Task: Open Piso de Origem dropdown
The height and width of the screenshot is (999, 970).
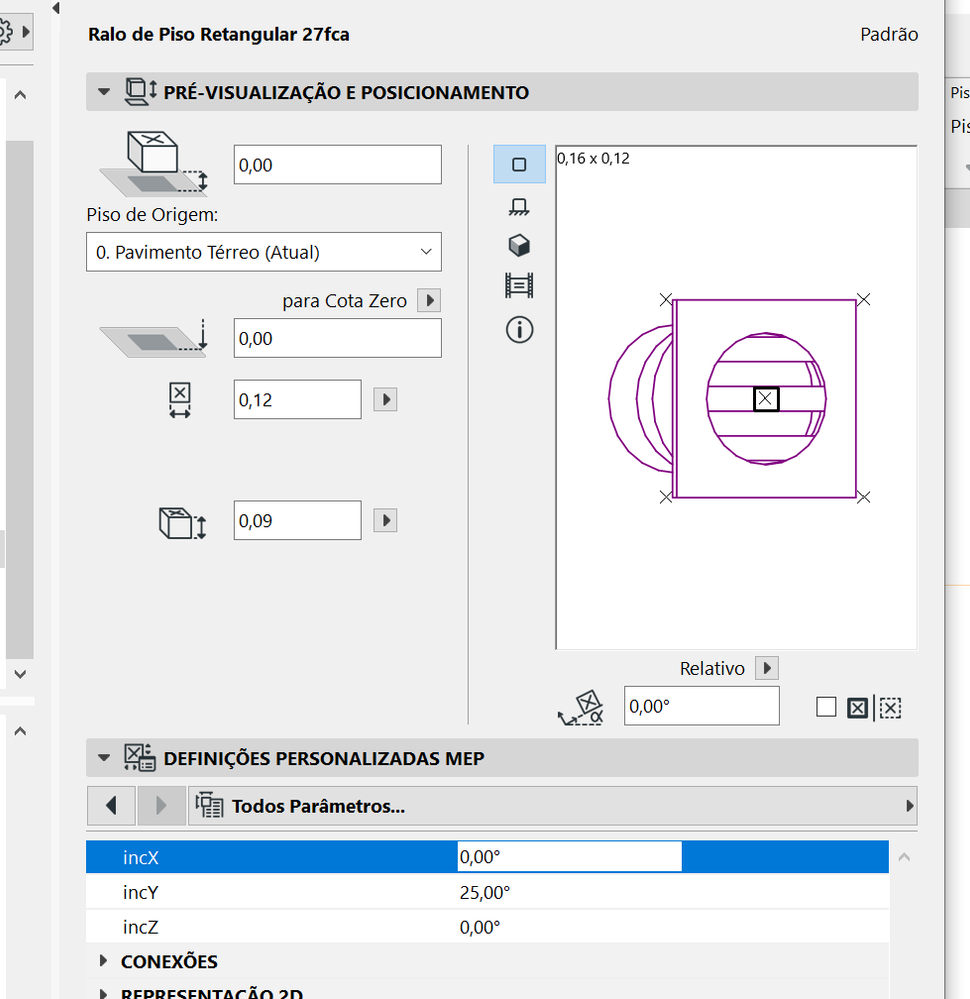Action: (x=264, y=252)
